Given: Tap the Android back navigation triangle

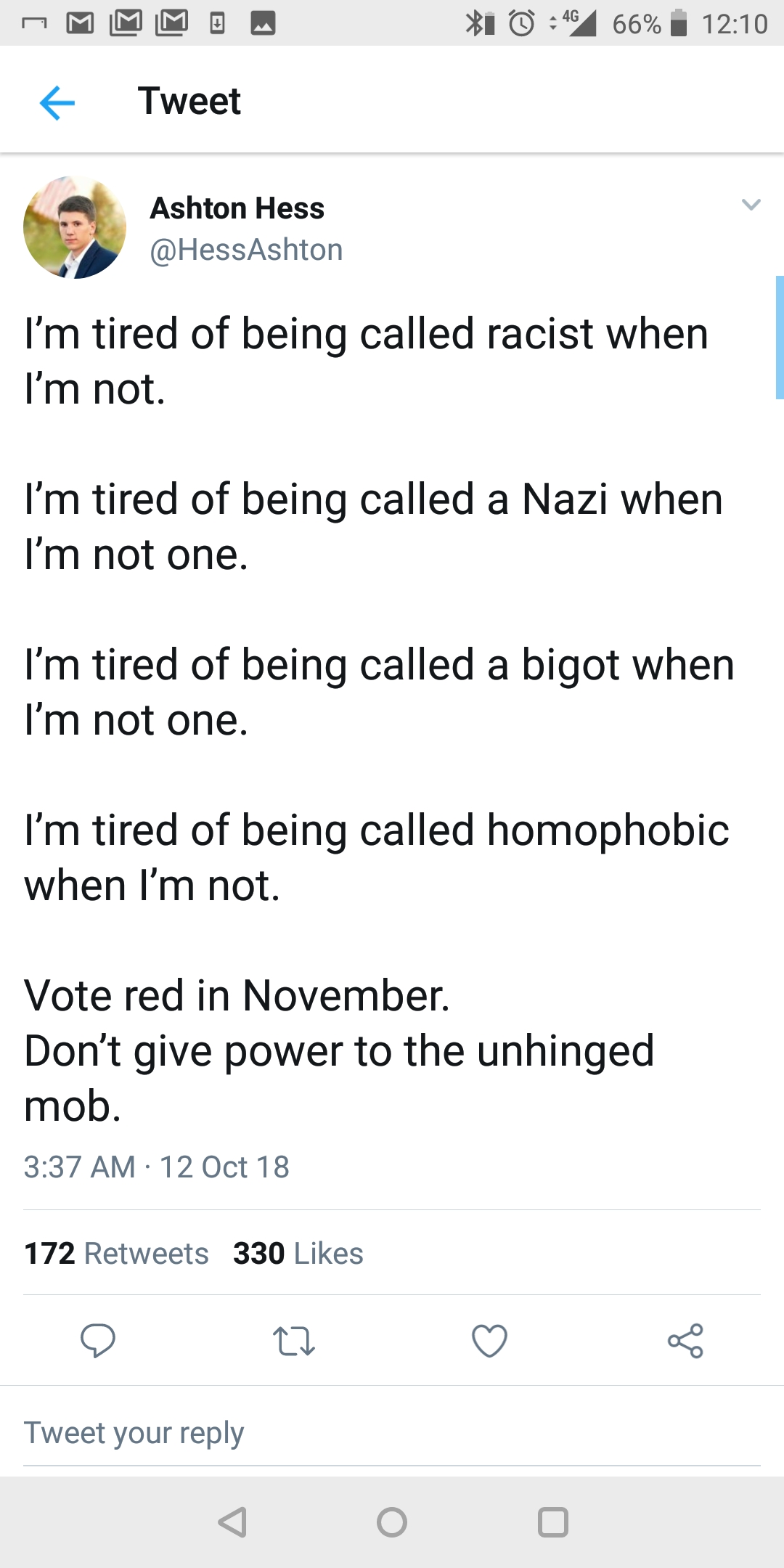Looking at the screenshot, I should [232, 1522].
